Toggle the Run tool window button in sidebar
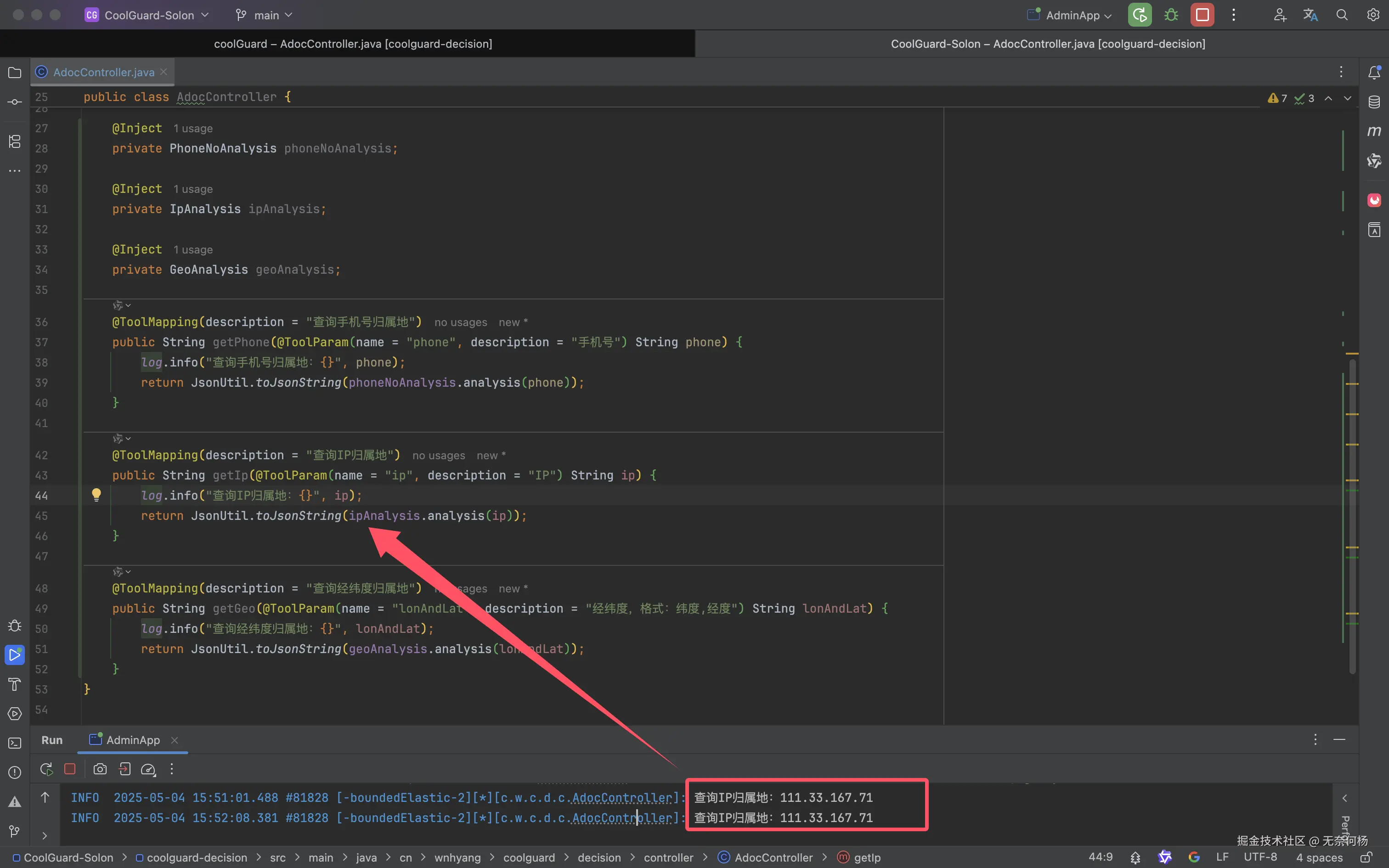Screen dimensions: 1389x868 [x=15, y=654]
